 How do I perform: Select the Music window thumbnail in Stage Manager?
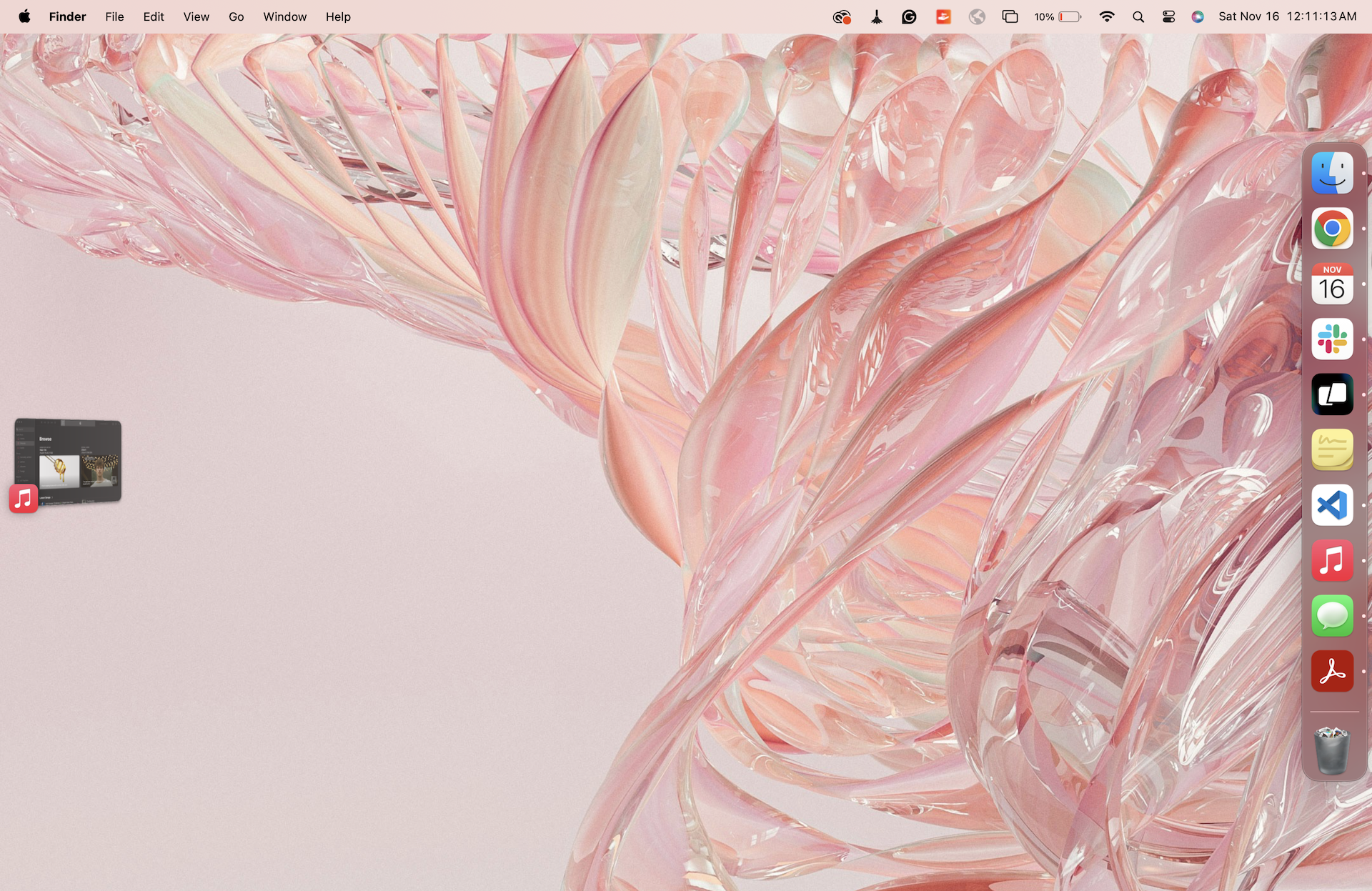pos(69,461)
